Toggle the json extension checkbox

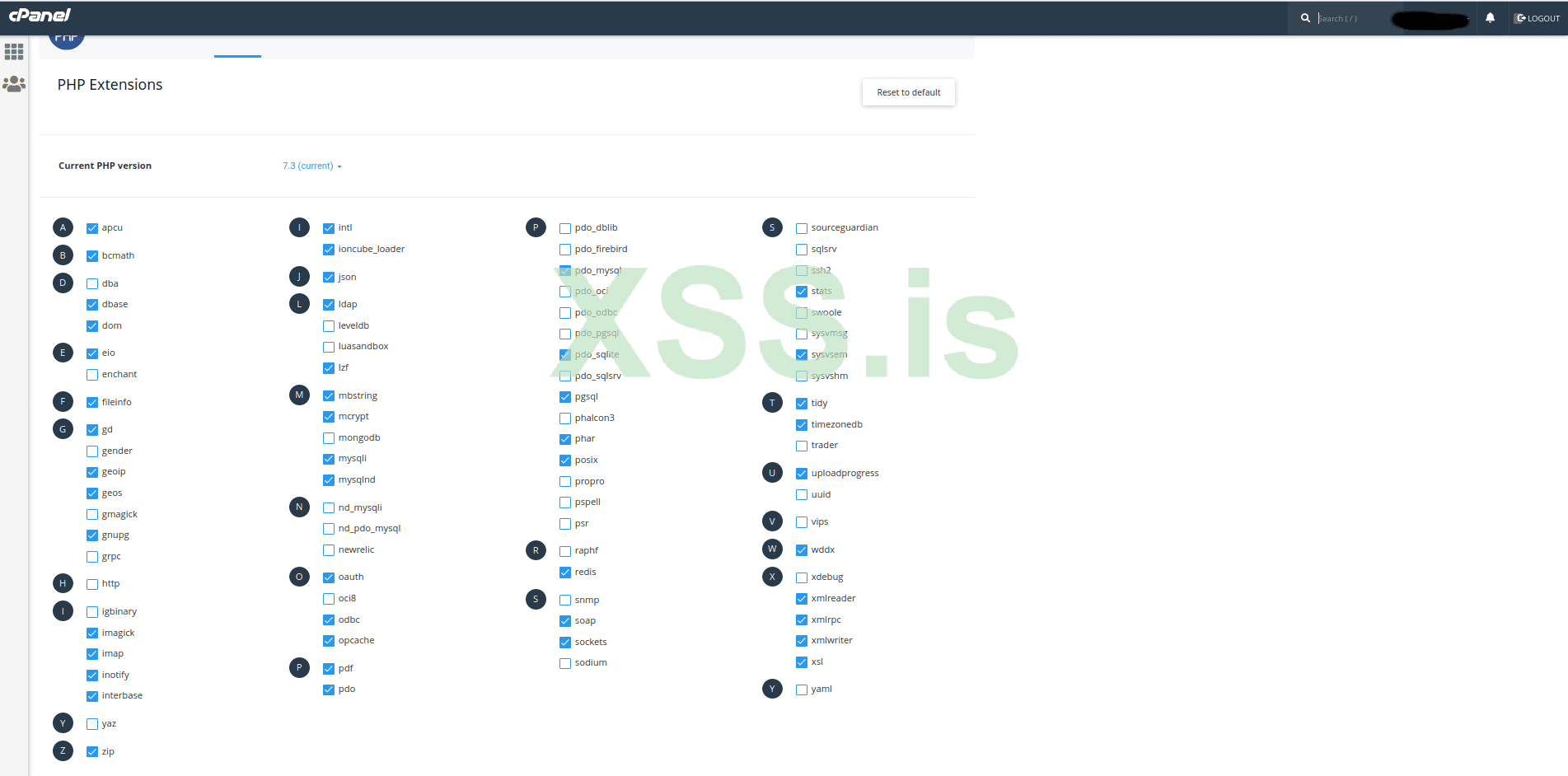point(329,278)
